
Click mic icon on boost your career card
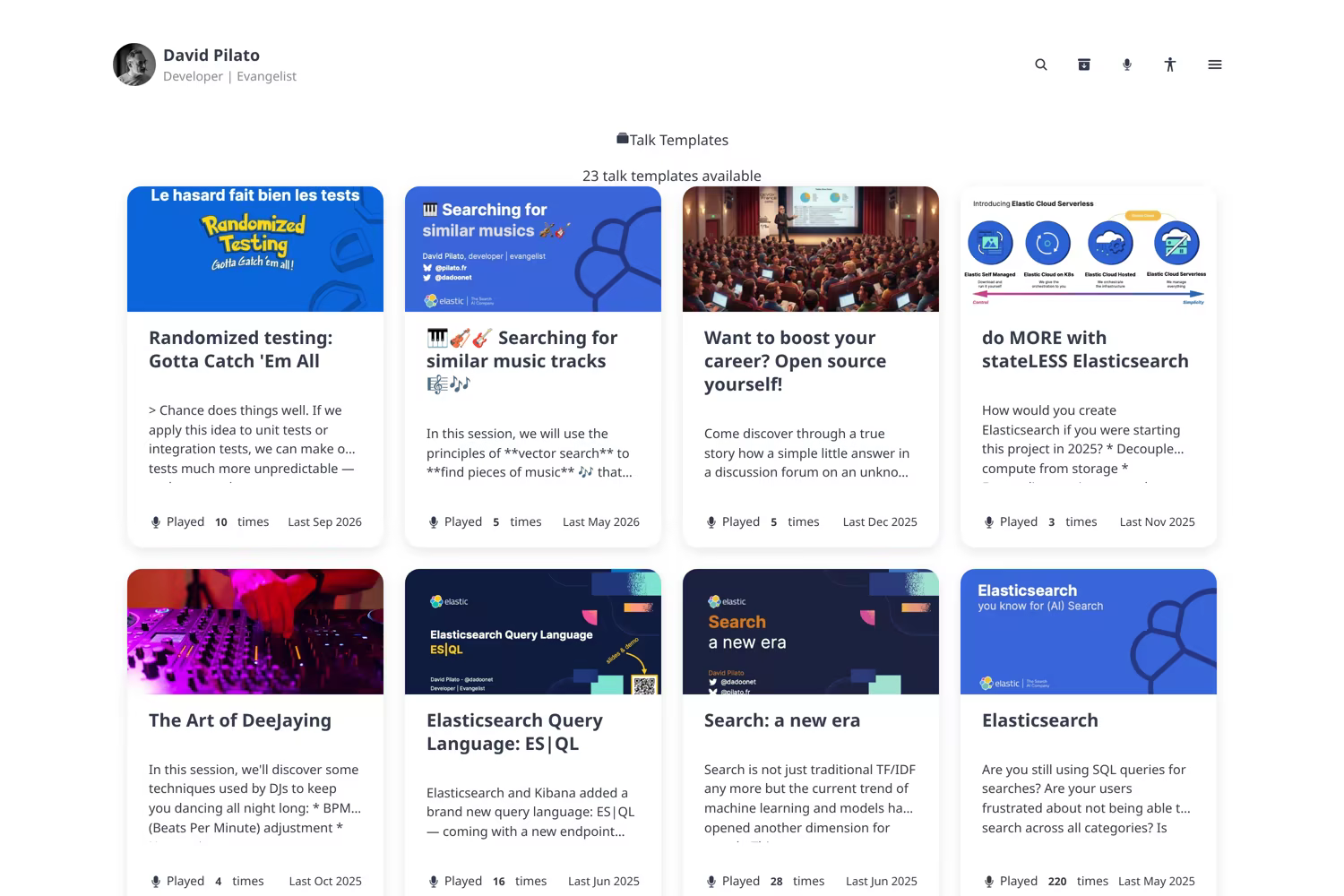711,522
